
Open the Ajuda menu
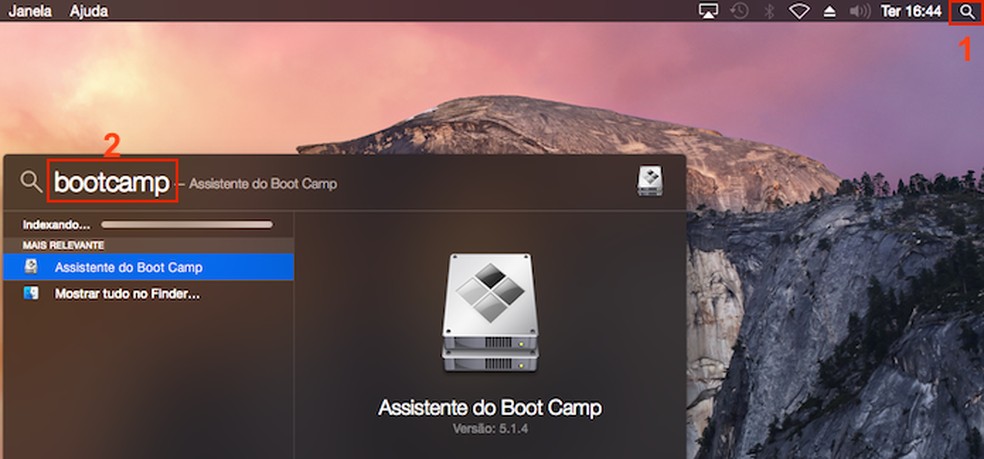(88, 11)
